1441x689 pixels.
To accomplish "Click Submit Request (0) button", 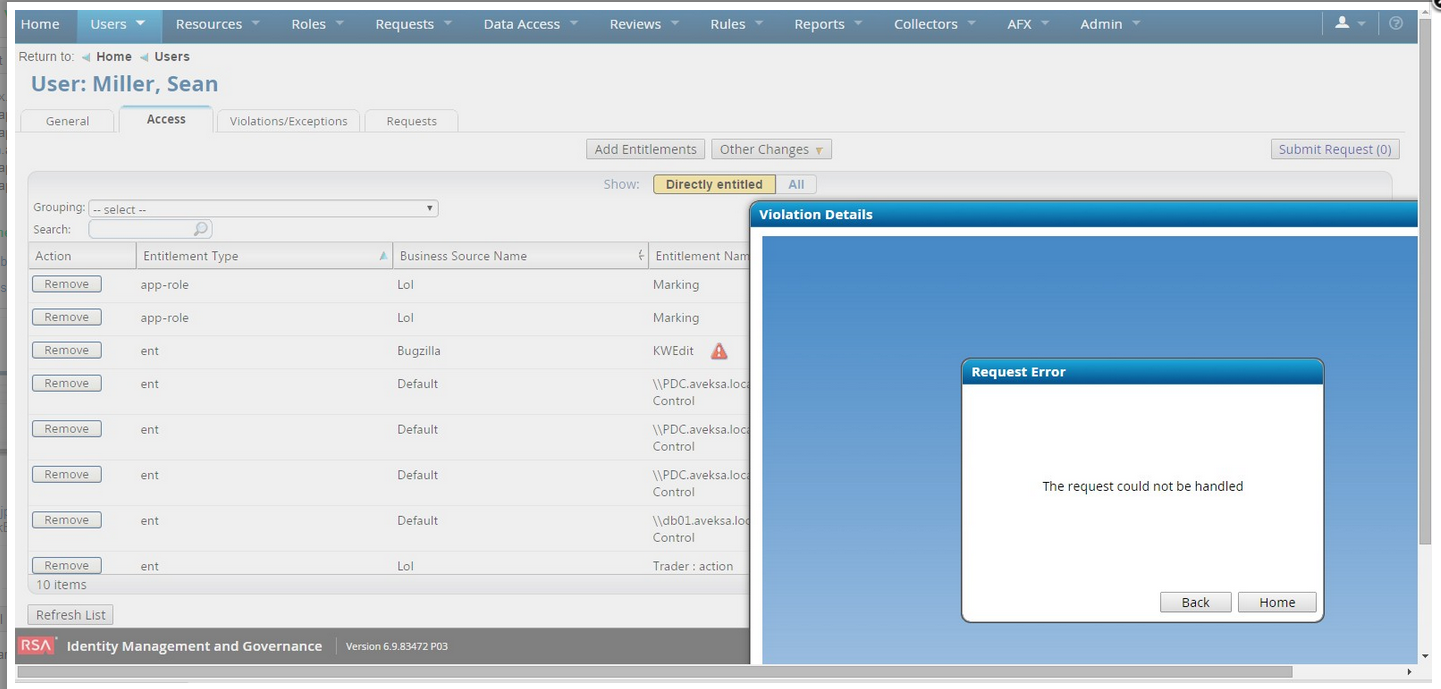I will [x=1334, y=149].
